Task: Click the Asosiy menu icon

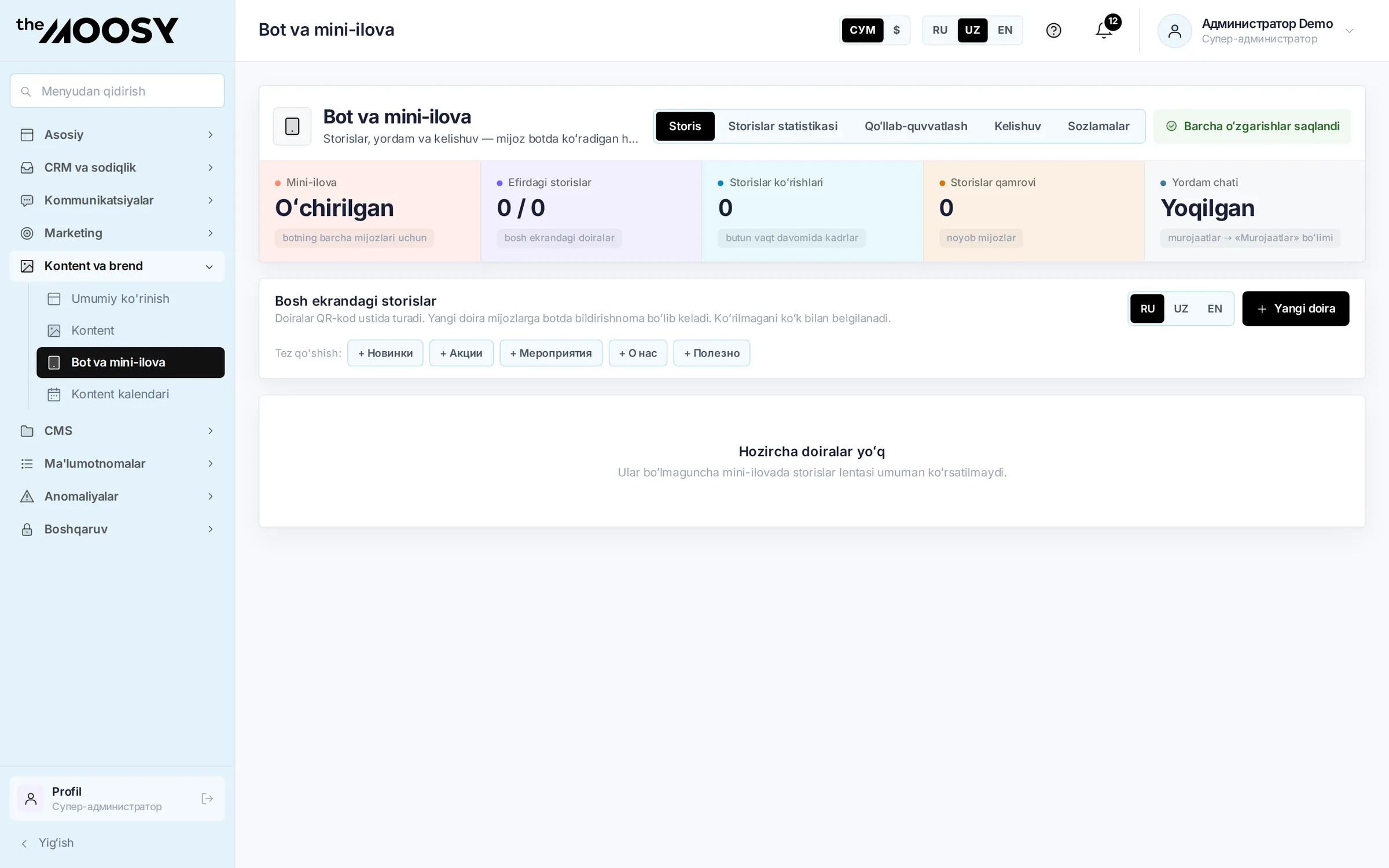Action: click(x=27, y=135)
